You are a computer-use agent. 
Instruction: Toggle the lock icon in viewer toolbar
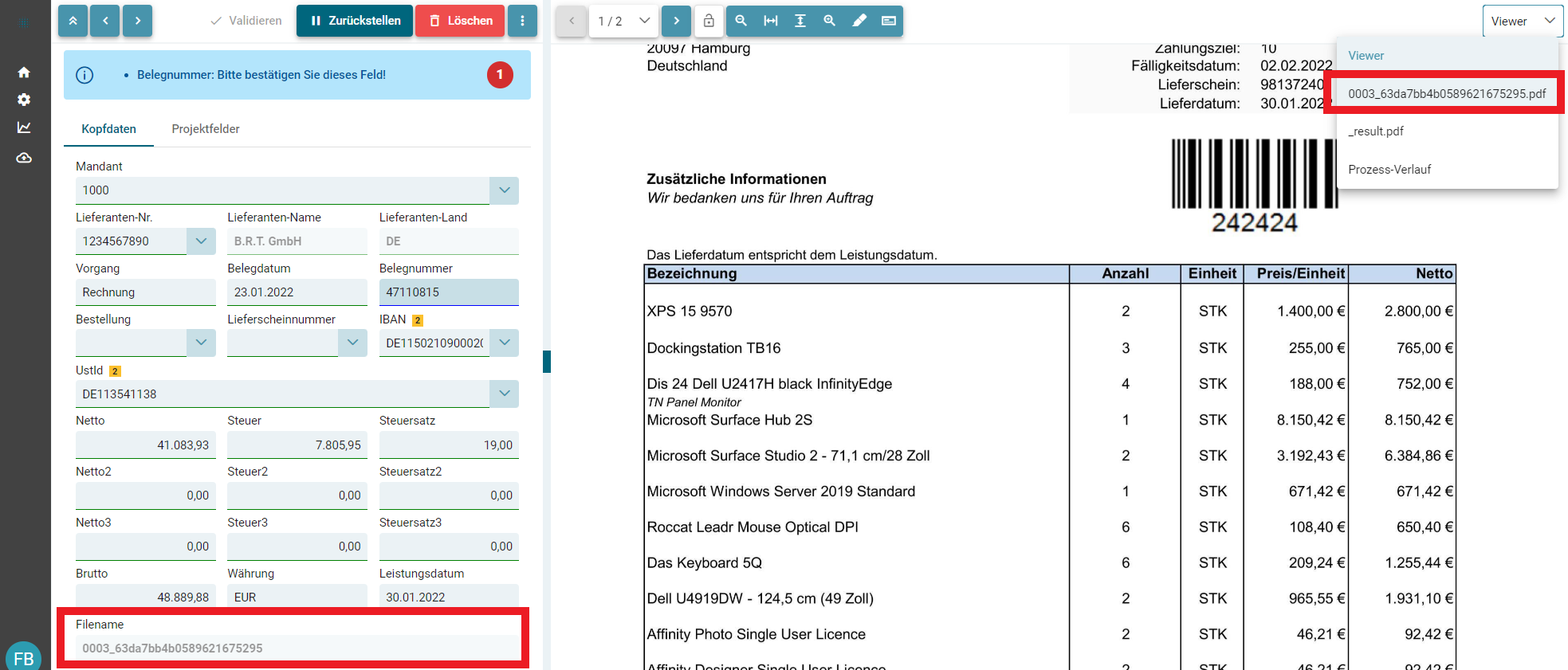(x=709, y=21)
